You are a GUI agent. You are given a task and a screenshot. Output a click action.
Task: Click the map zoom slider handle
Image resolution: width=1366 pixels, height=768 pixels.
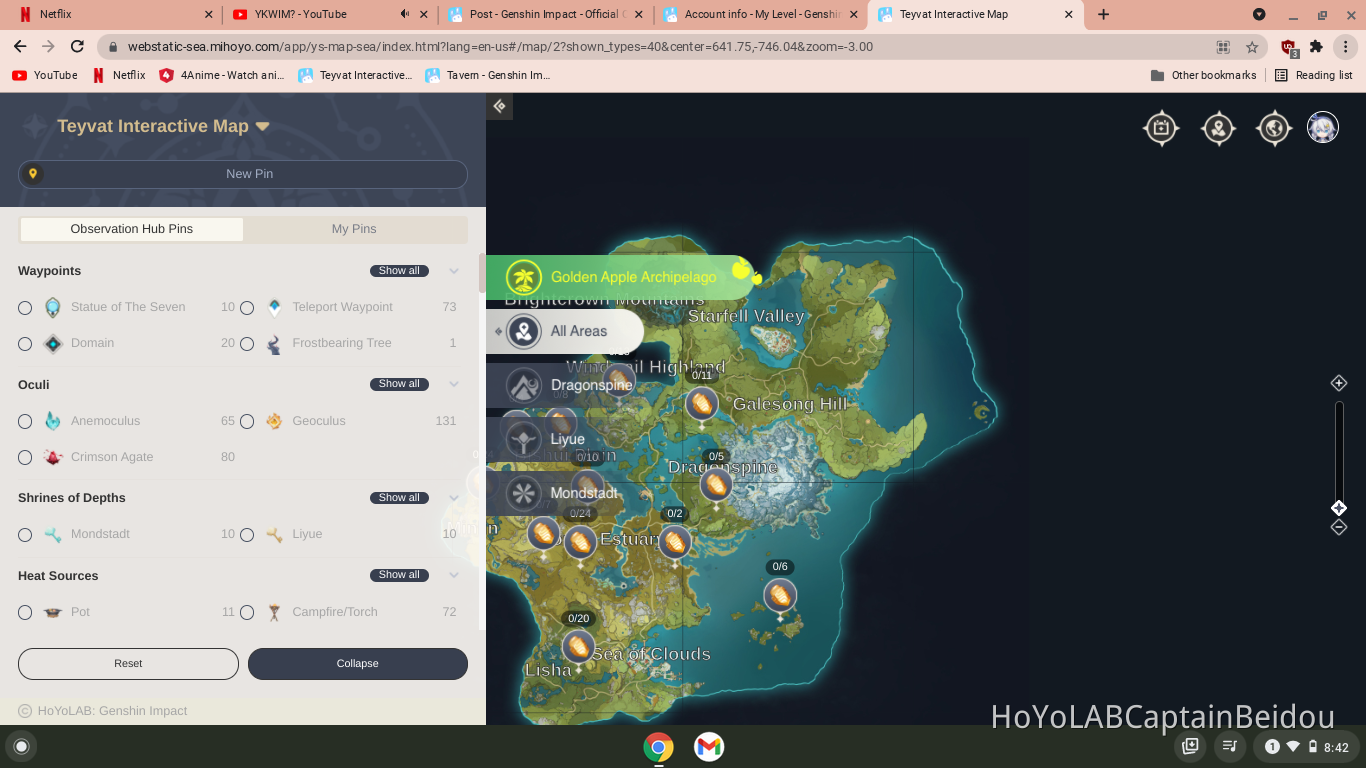tap(1339, 508)
